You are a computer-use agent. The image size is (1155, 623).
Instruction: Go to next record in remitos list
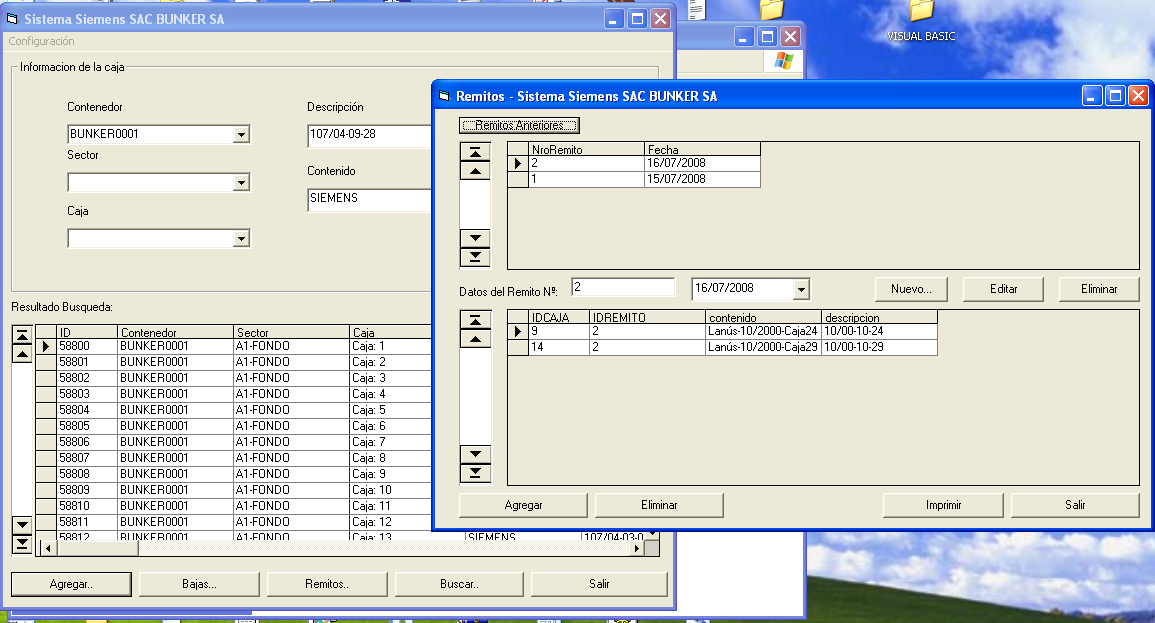coord(474,238)
